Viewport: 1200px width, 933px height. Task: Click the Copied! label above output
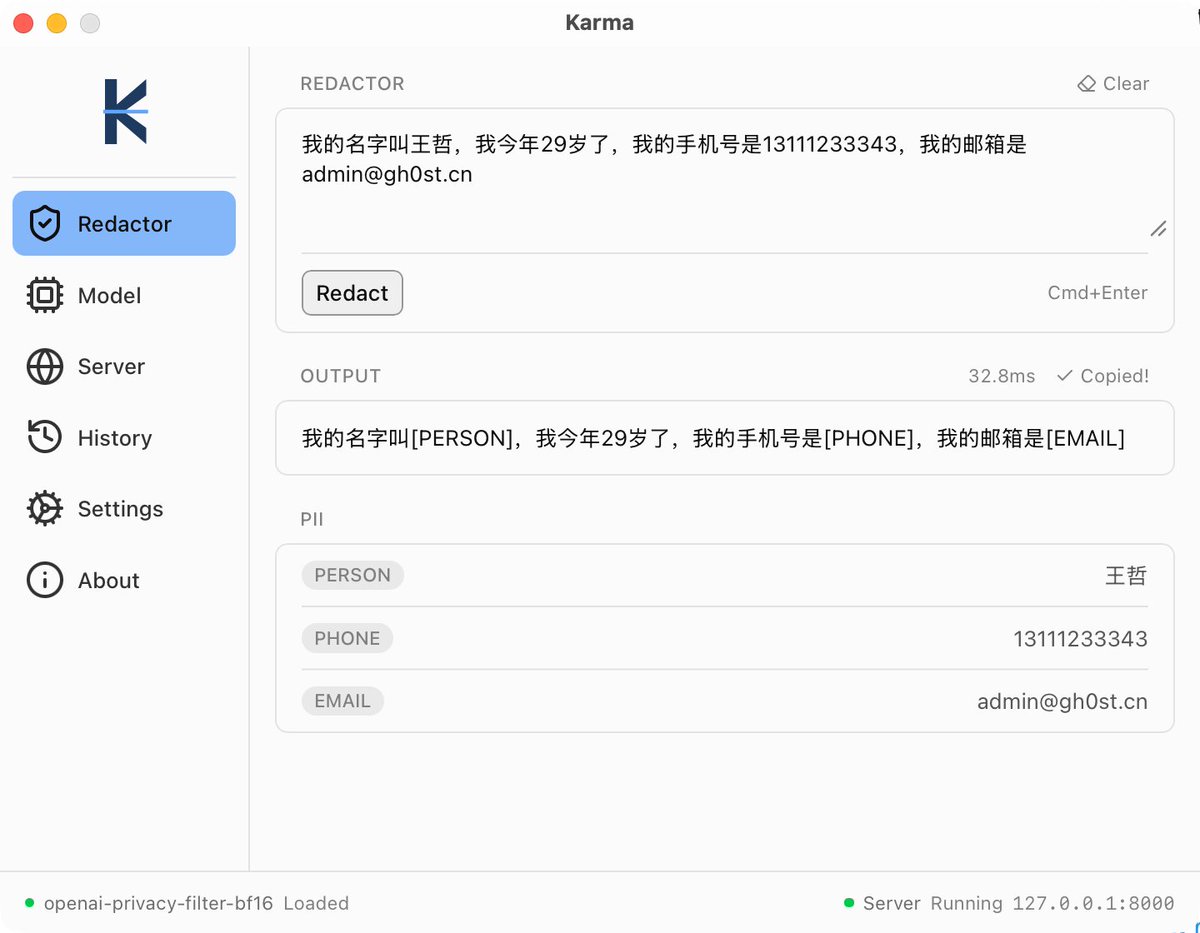(x=1115, y=376)
